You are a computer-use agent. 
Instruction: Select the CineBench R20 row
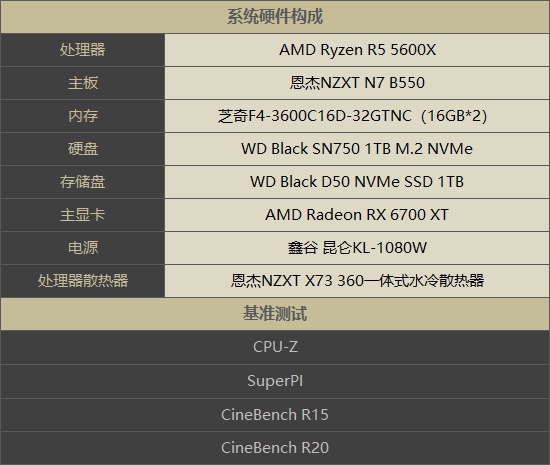(x=275, y=448)
